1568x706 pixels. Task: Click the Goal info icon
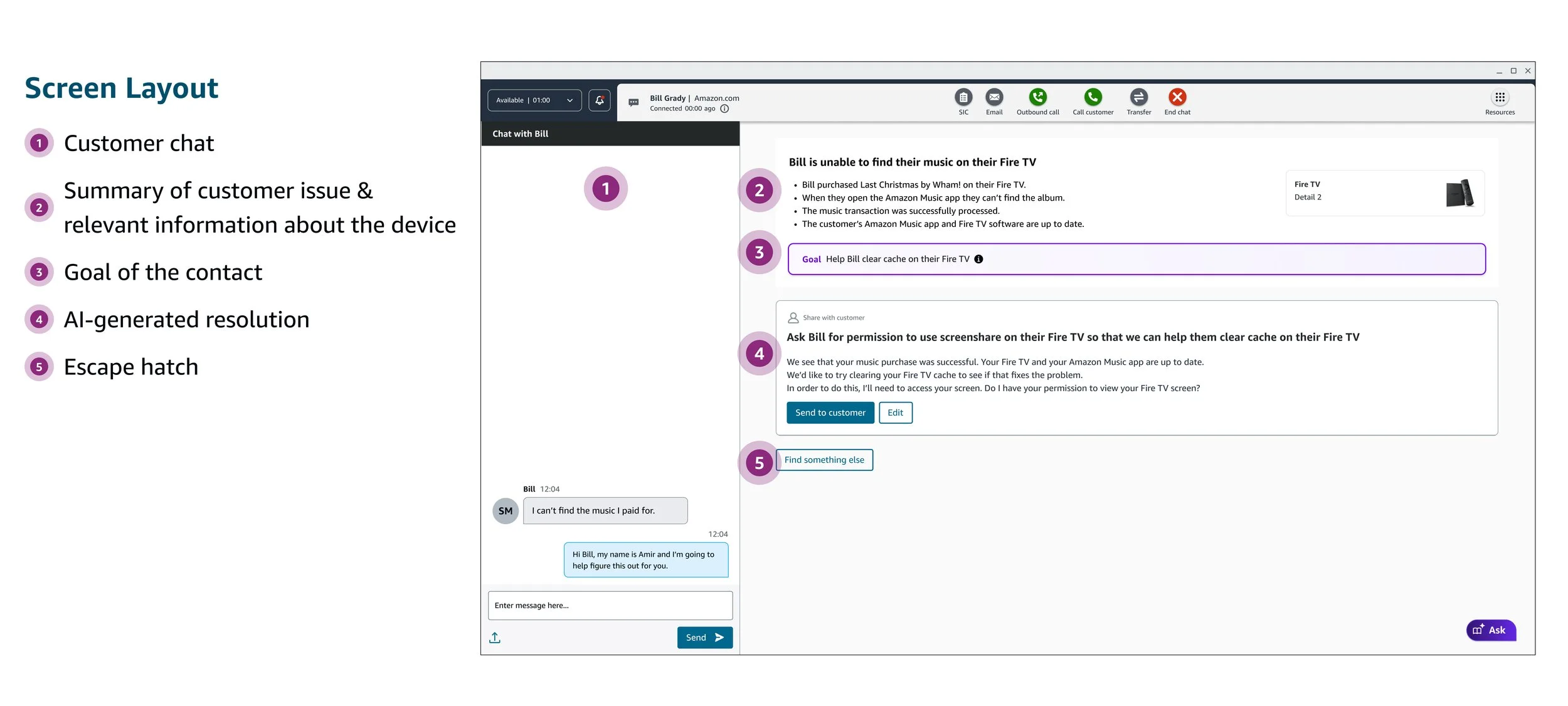click(978, 259)
